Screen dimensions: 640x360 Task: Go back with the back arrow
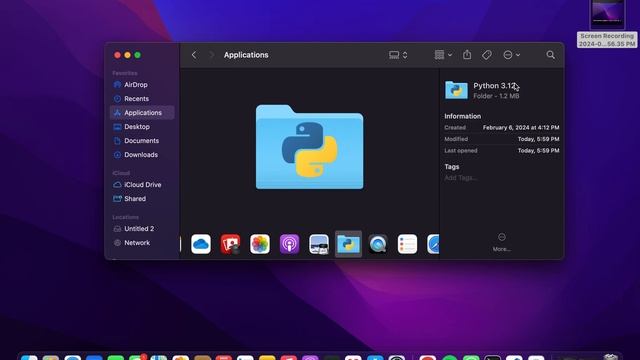[194, 55]
